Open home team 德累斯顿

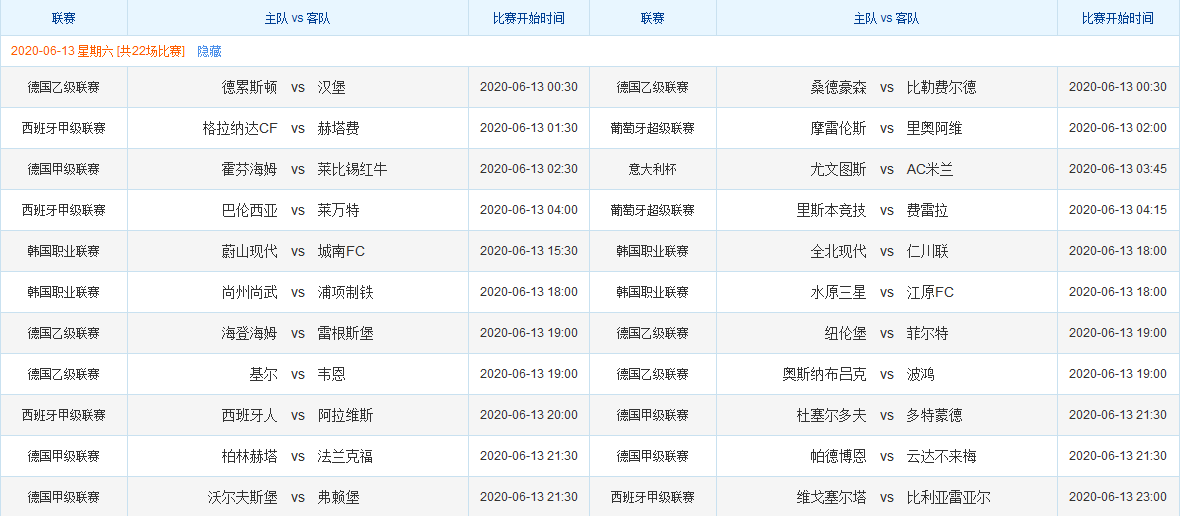[x=249, y=87]
